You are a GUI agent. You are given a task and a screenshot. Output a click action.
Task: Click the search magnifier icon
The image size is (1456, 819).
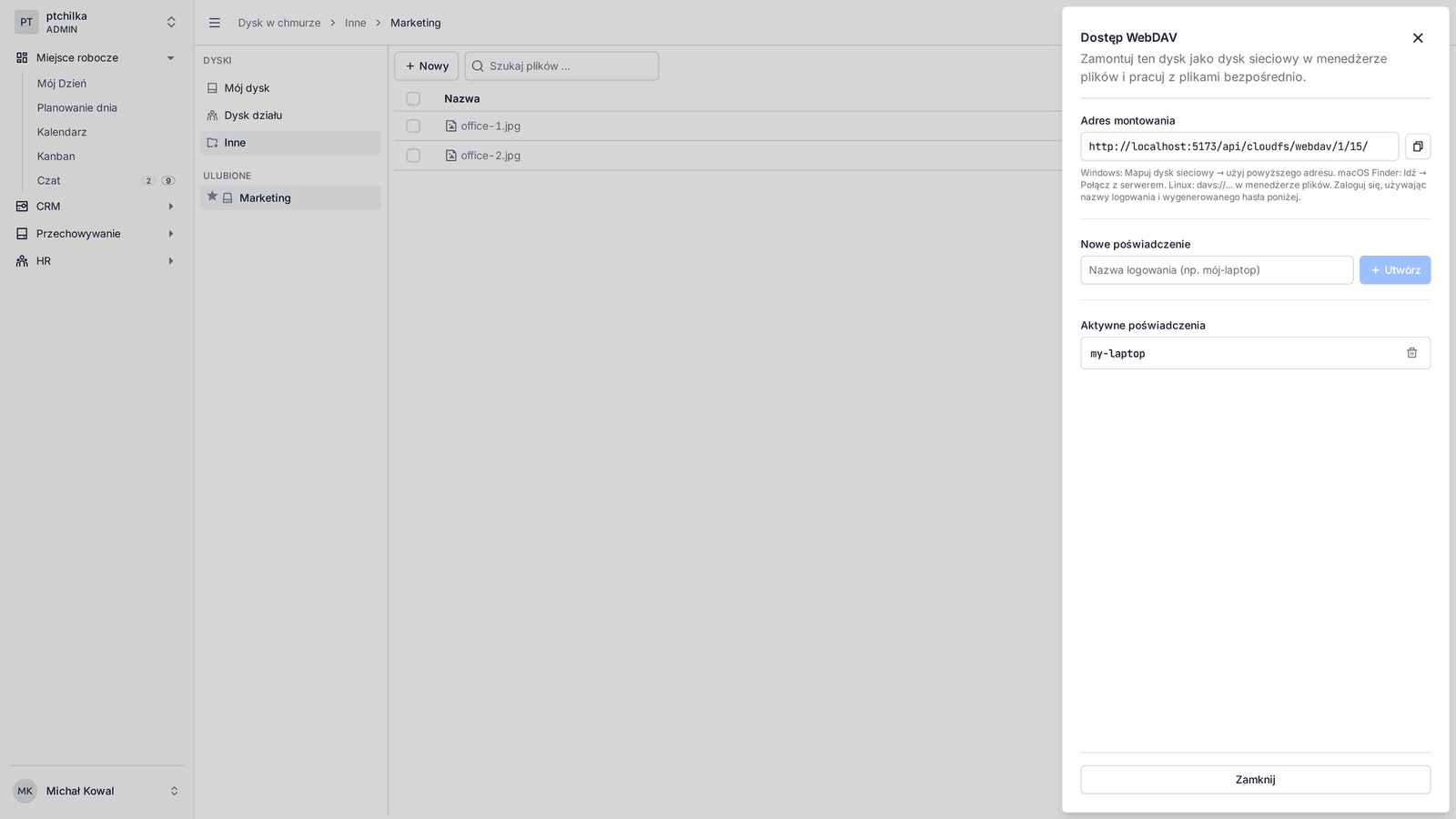pyautogui.click(x=478, y=66)
